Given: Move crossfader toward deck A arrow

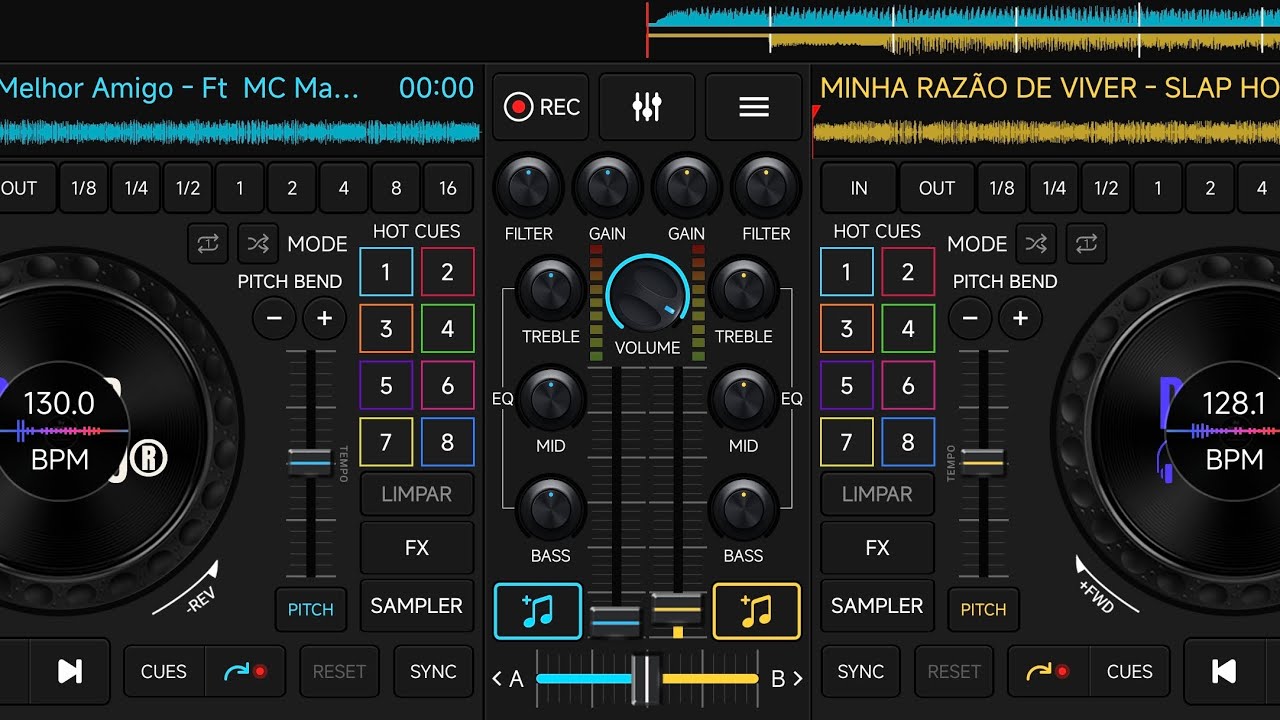Looking at the screenshot, I should click(508, 679).
